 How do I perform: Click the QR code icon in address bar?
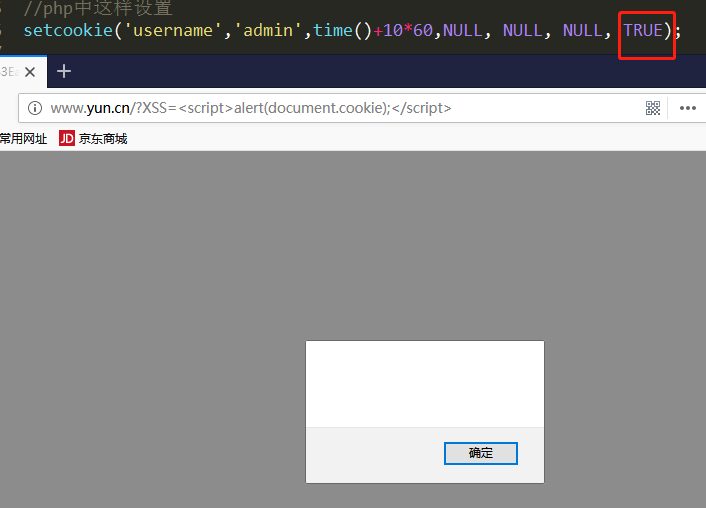click(x=653, y=108)
